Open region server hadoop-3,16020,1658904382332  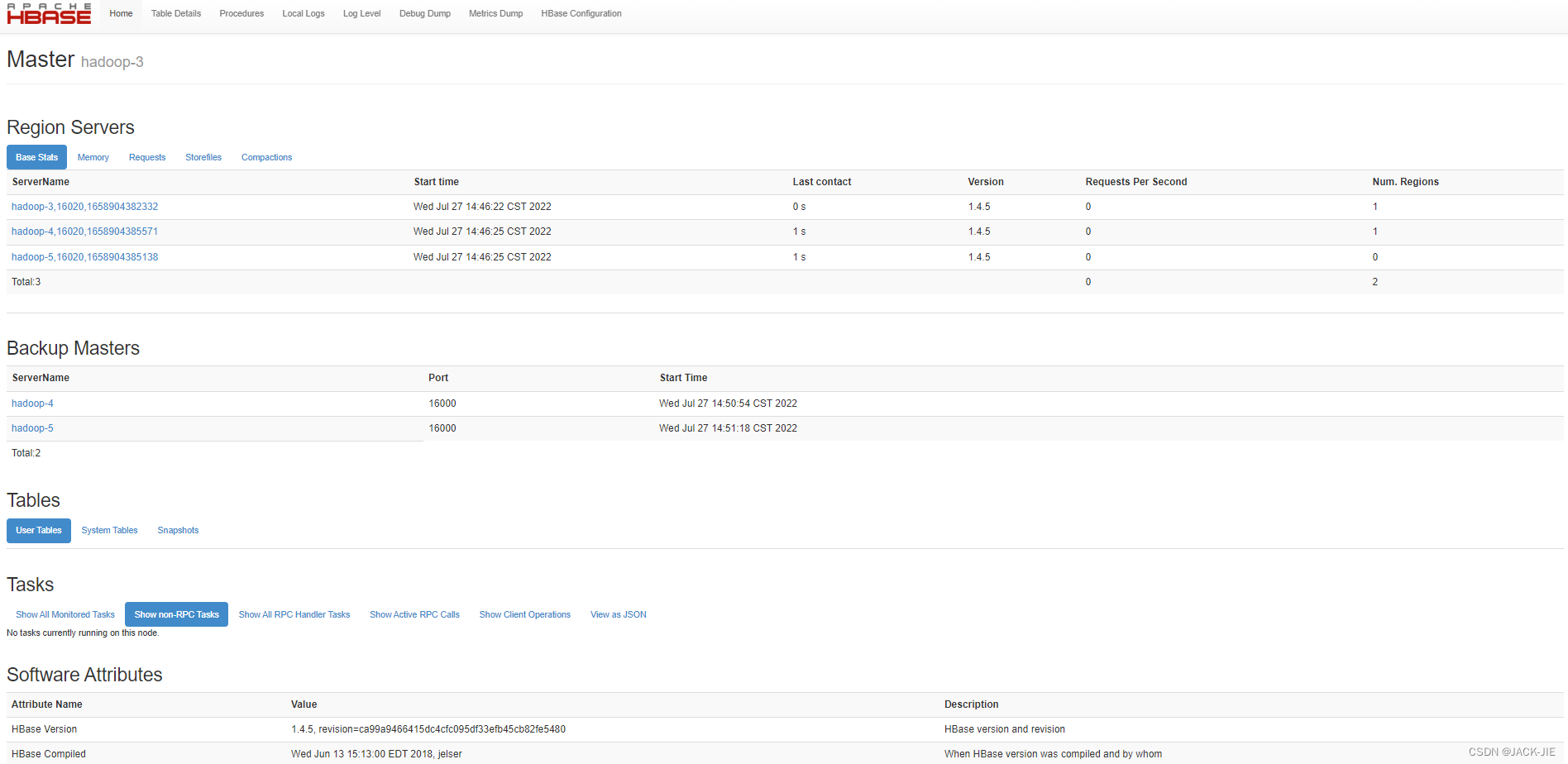[84, 207]
